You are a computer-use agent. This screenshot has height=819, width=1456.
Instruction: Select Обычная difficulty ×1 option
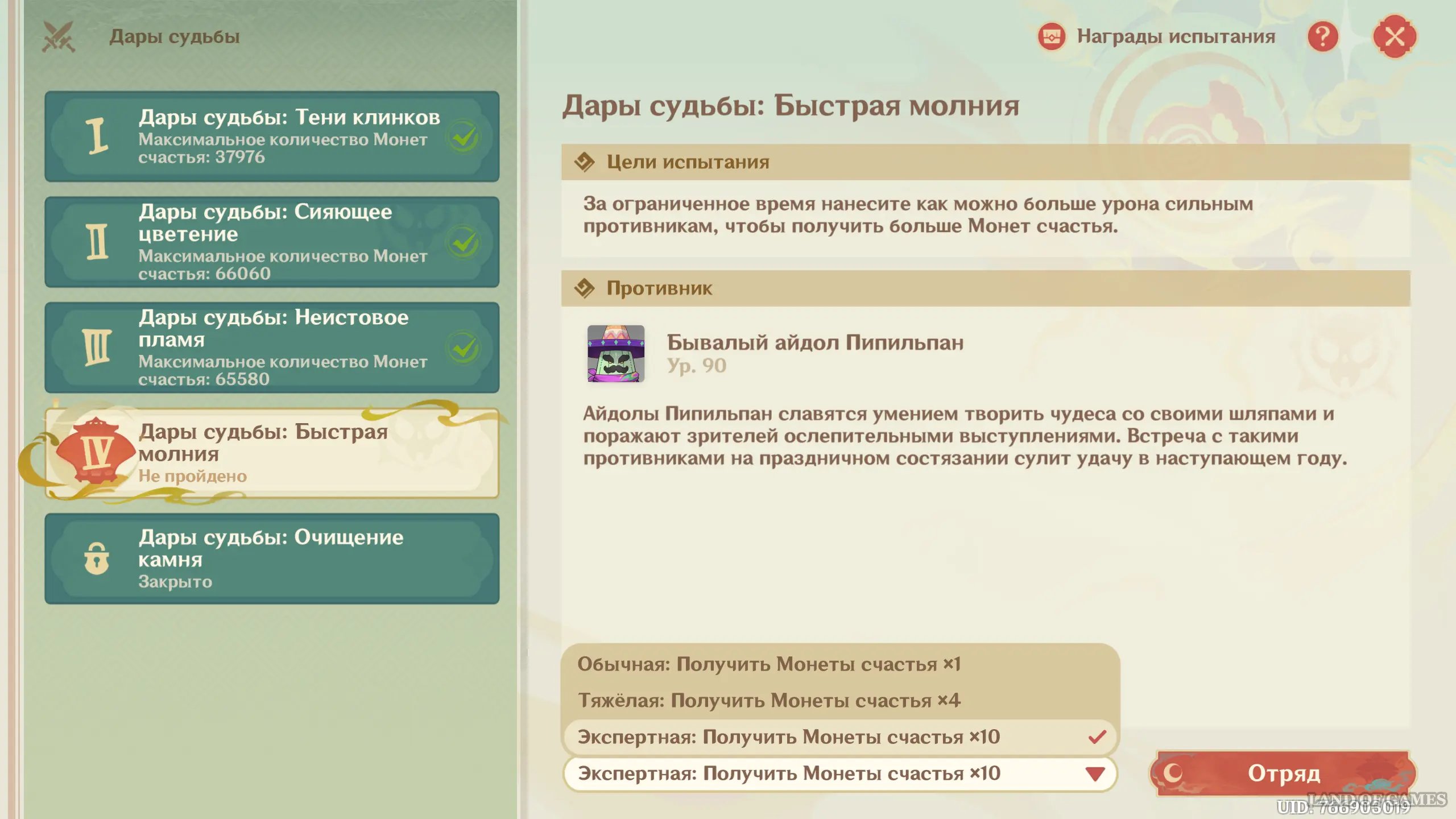[x=768, y=664]
